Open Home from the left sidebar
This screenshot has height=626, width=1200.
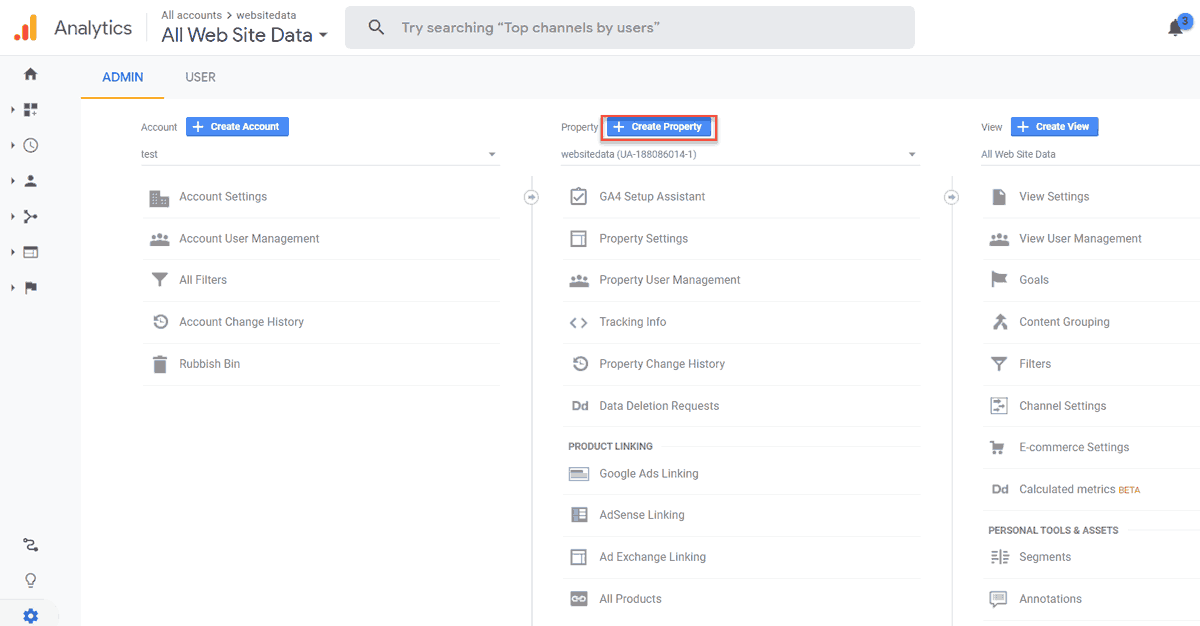(x=30, y=74)
